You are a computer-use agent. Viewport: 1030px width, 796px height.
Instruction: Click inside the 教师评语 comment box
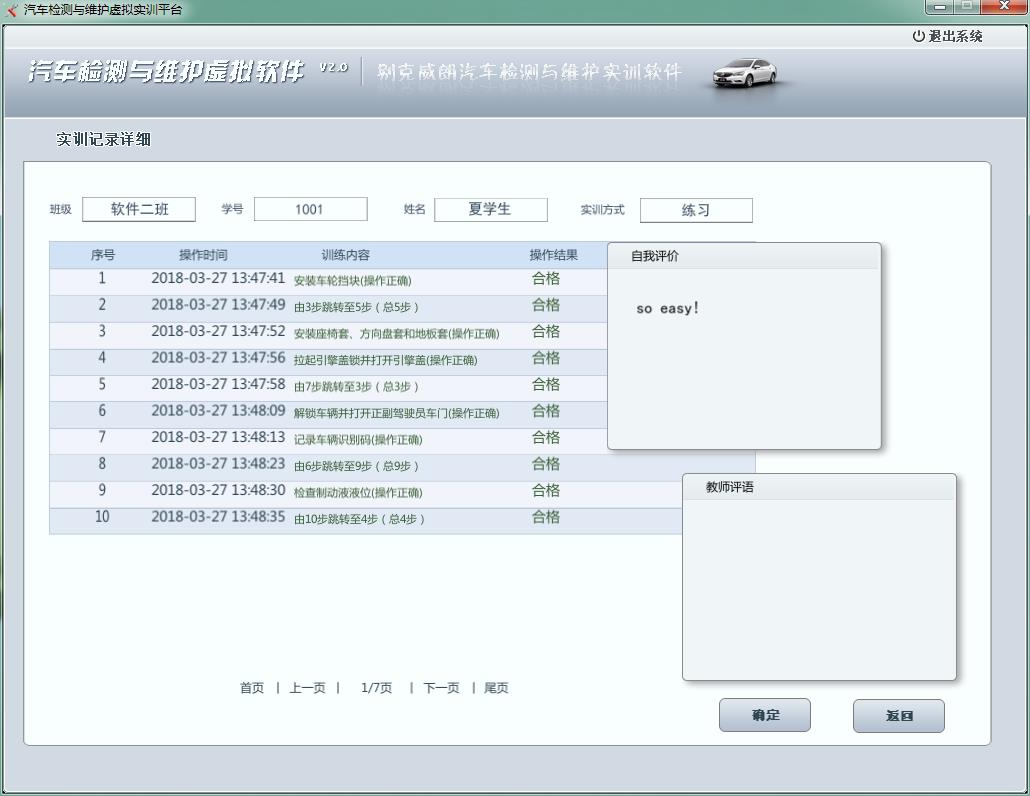(819, 588)
